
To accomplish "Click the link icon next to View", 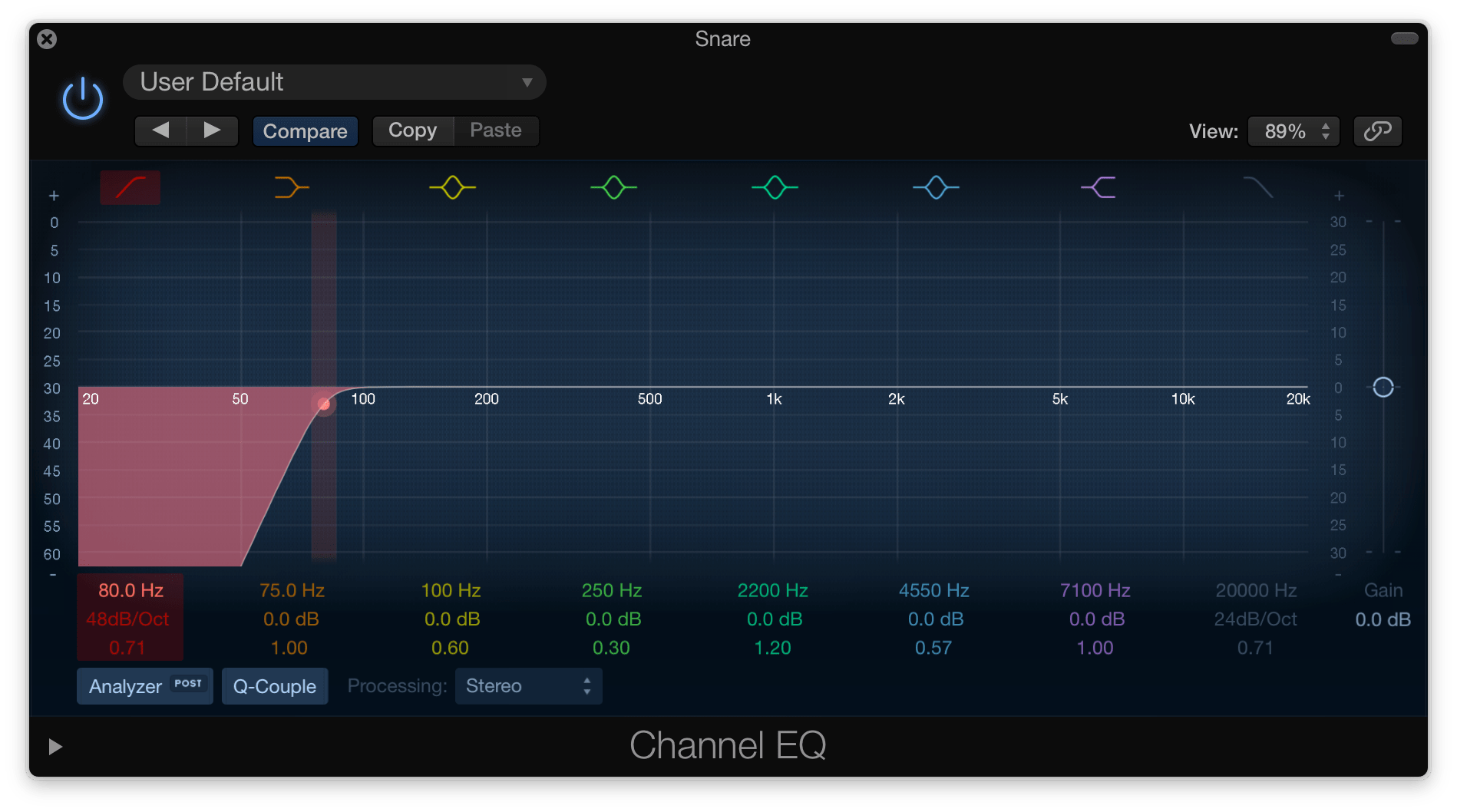I will click(x=1377, y=131).
